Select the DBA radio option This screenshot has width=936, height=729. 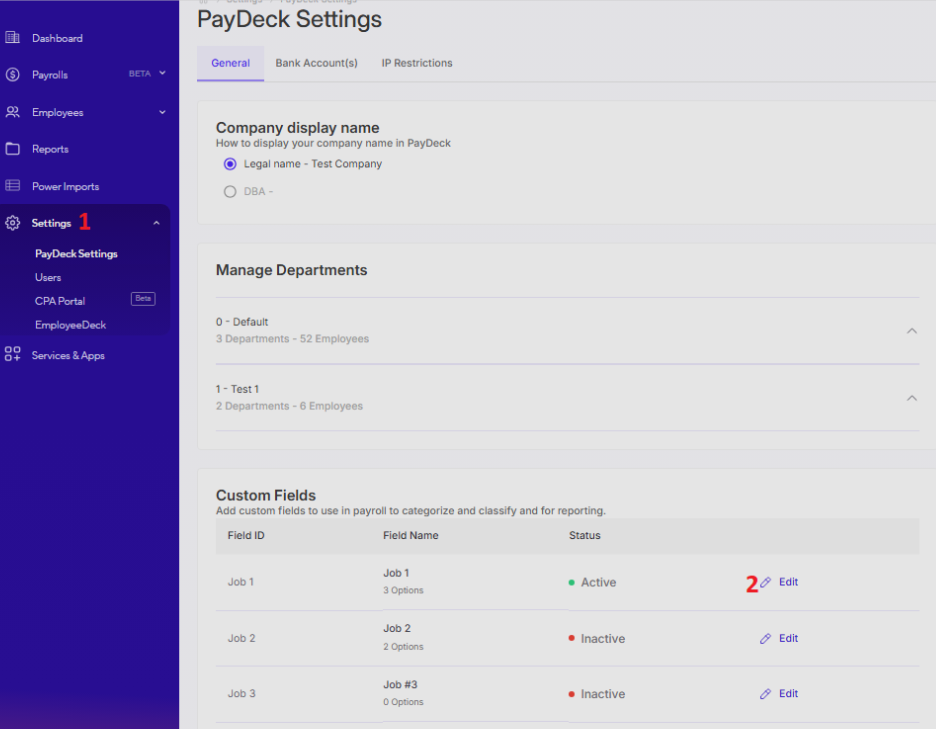(x=230, y=192)
